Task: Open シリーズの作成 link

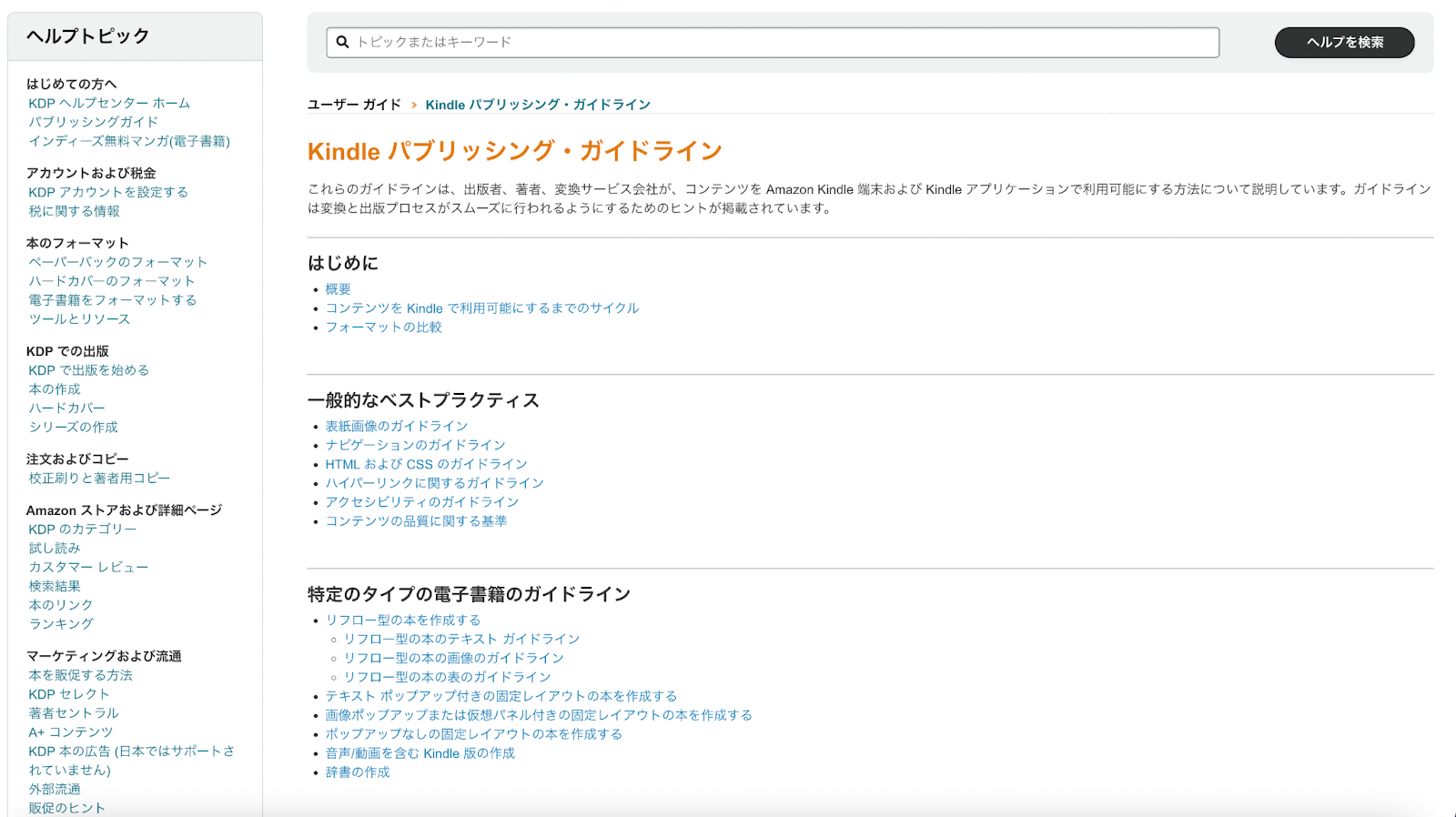Action: (74, 427)
